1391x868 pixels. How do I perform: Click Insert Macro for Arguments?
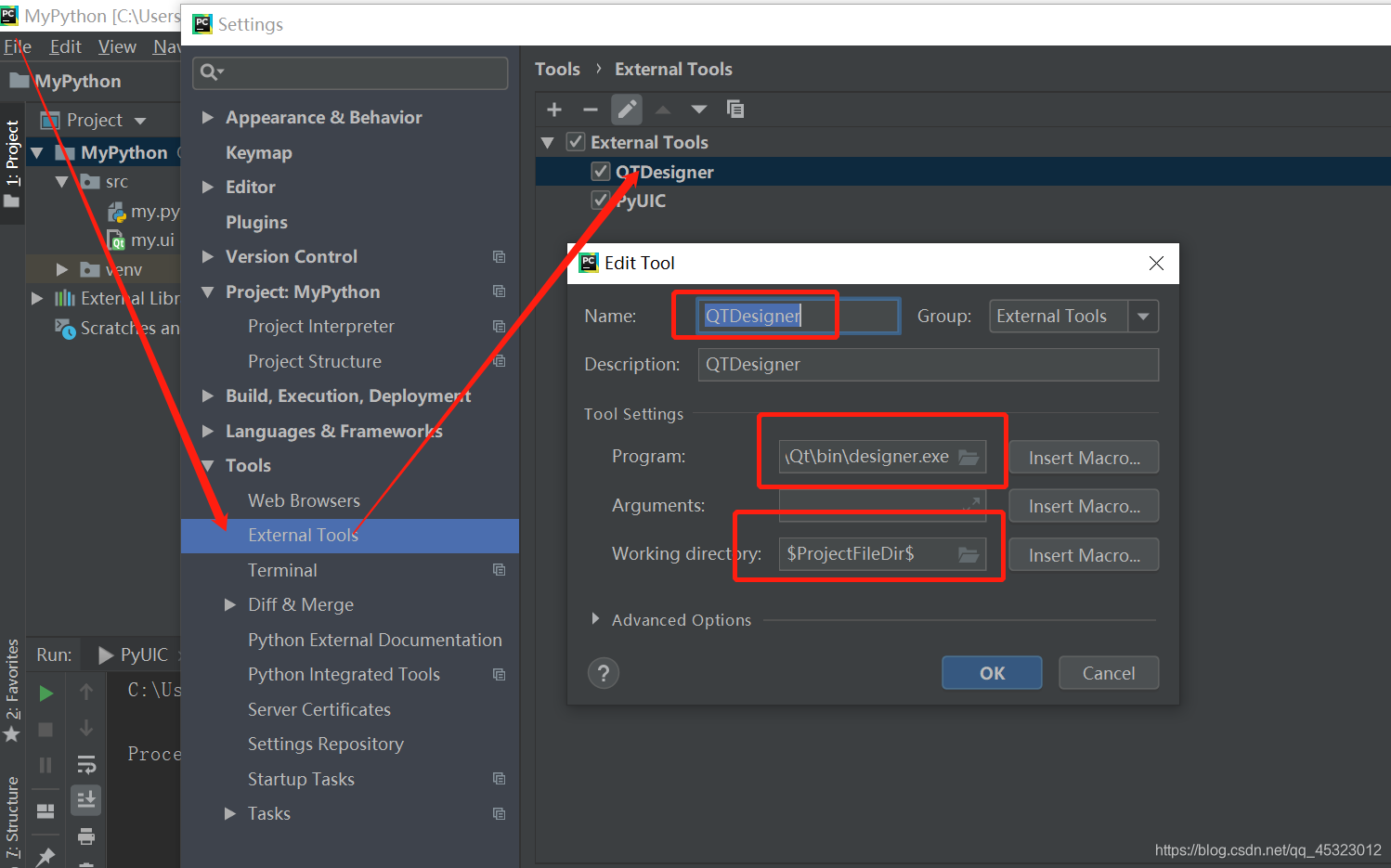pos(1084,506)
